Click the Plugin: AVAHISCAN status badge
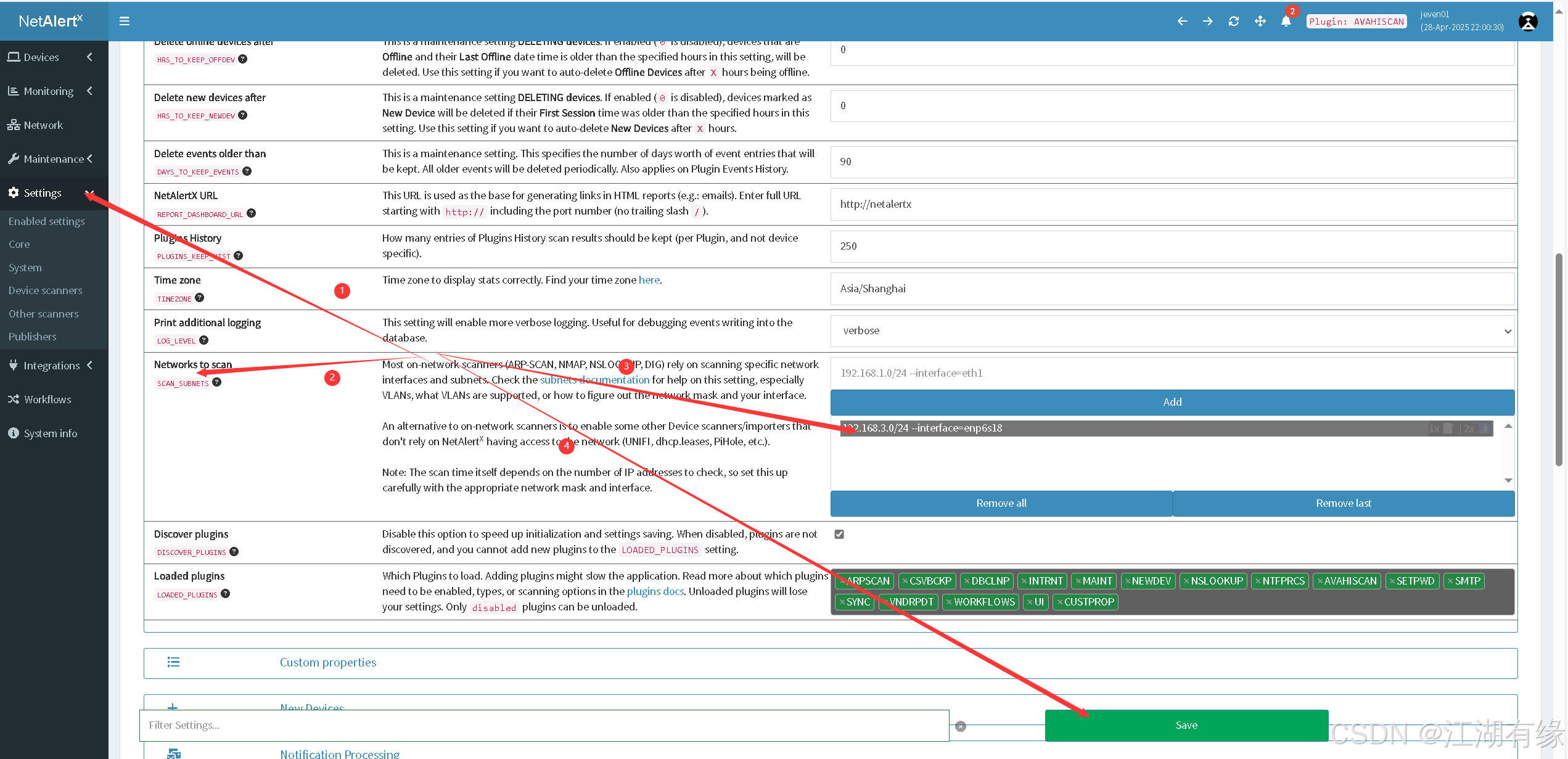Viewport: 1568px width, 759px height. pos(1357,22)
